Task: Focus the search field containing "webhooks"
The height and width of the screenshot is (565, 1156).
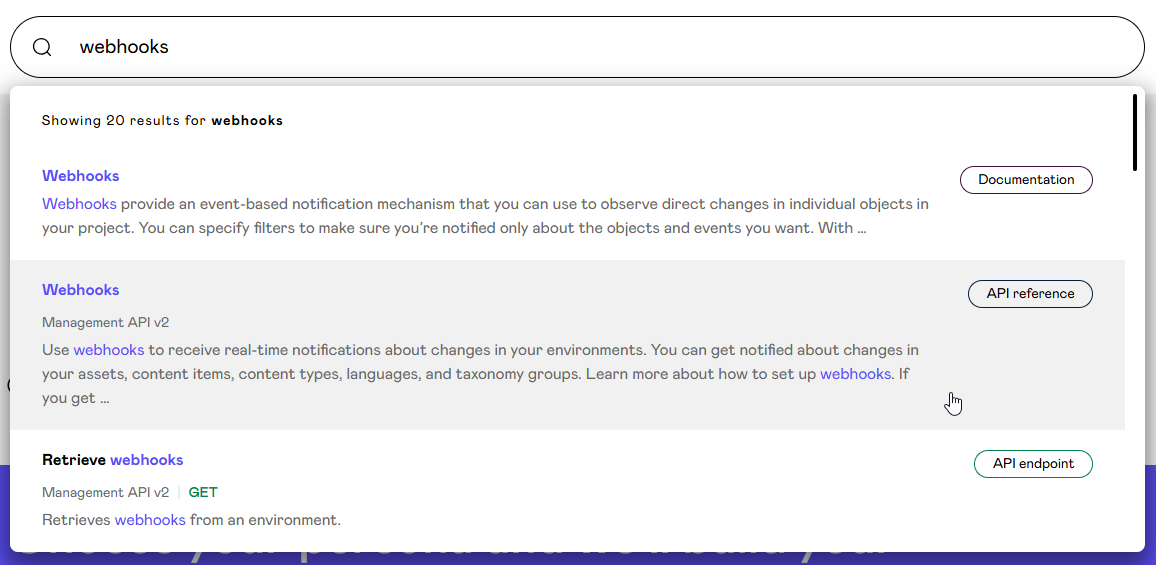Action: 600,47
